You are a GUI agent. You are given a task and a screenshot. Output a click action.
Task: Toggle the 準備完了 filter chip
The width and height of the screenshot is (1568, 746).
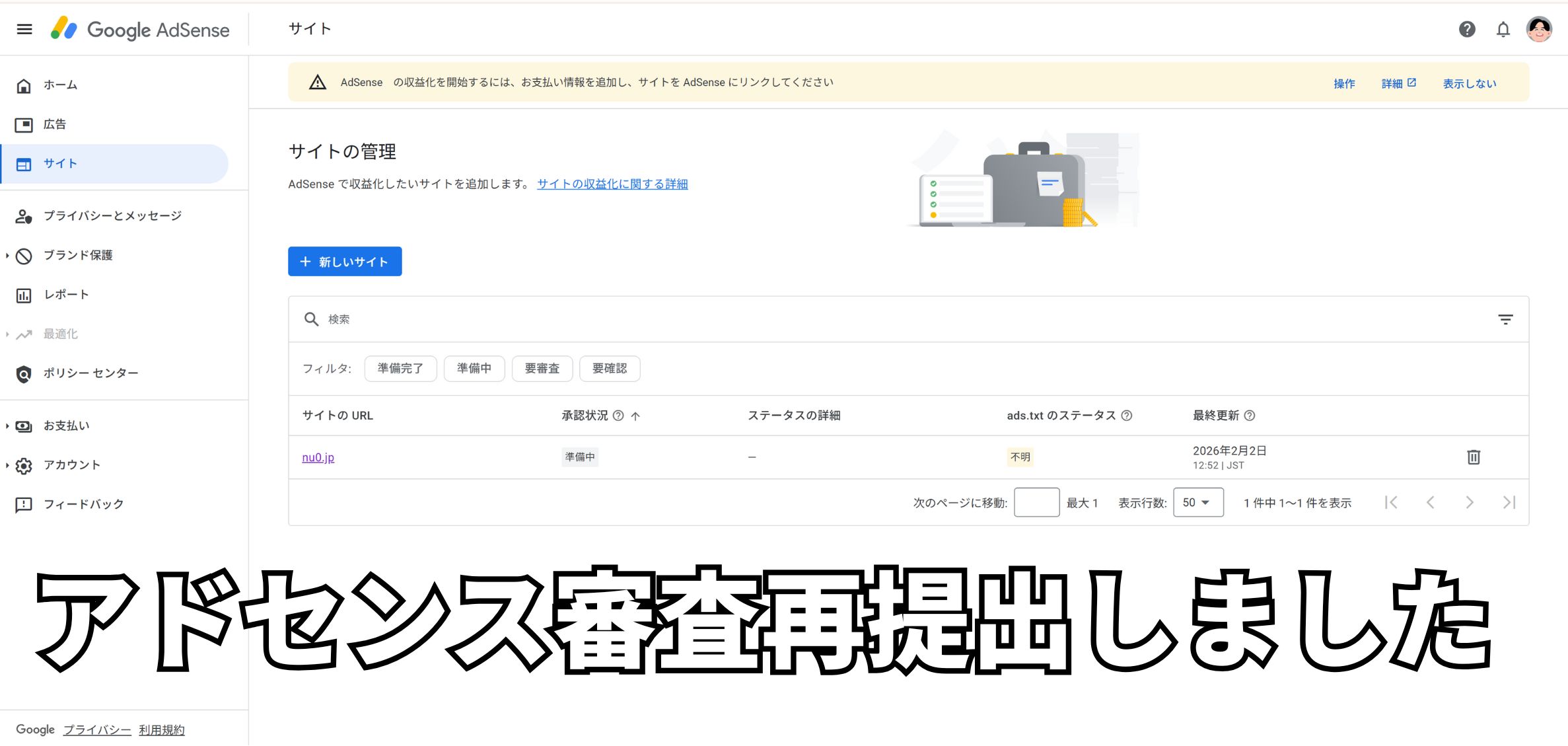[x=400, y=368]
